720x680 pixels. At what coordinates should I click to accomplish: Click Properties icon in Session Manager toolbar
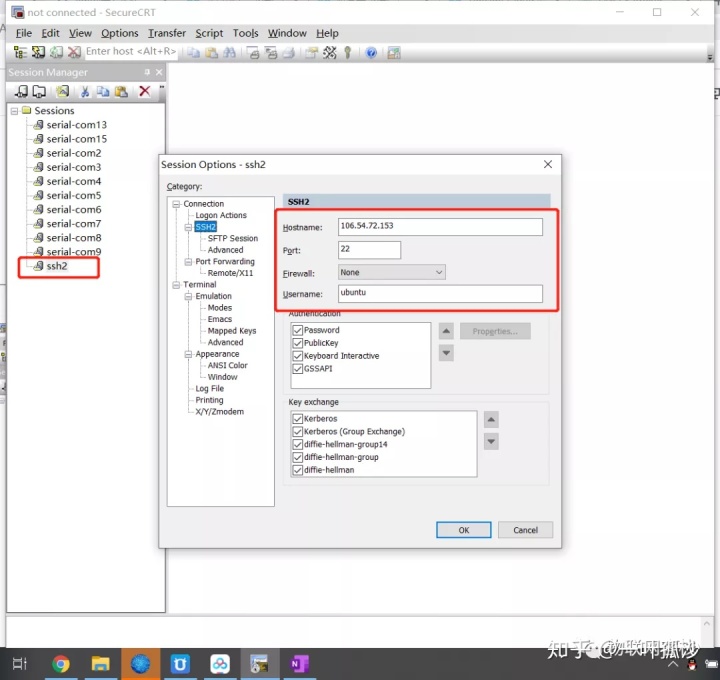click(x=62, y=91)
